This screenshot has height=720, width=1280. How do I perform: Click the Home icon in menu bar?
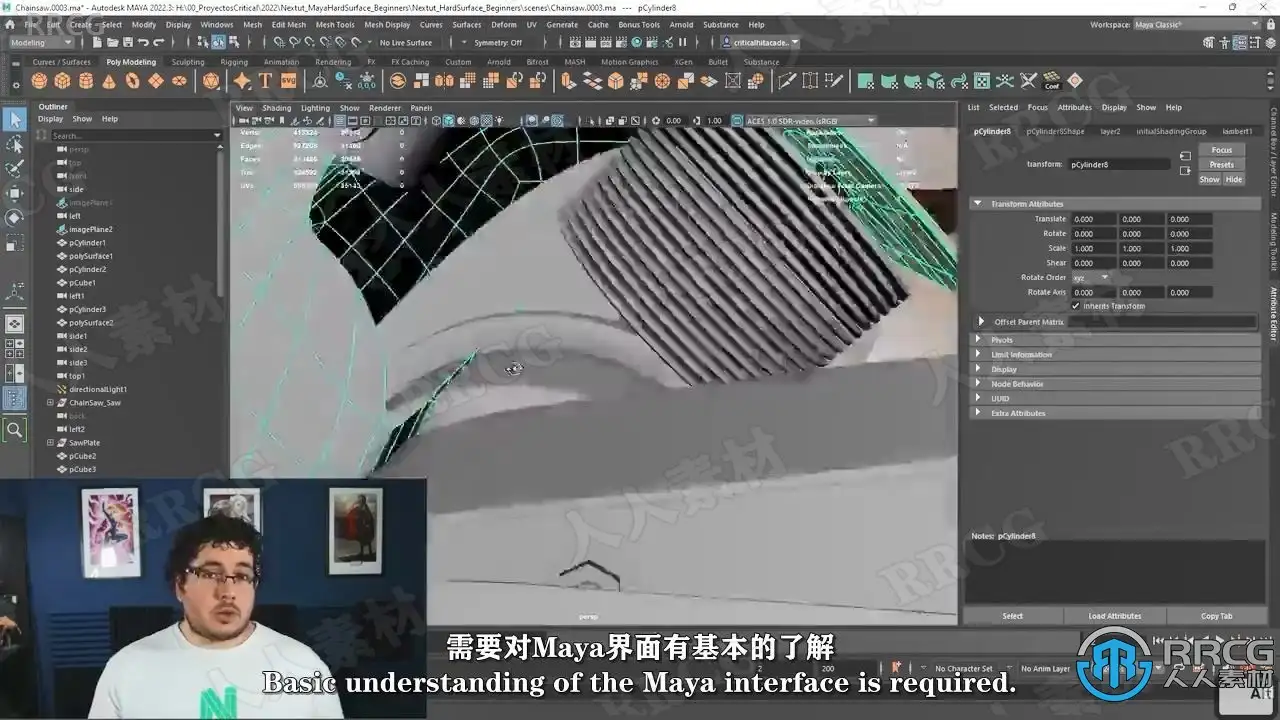pyautogui.click(x=9, y=24)
